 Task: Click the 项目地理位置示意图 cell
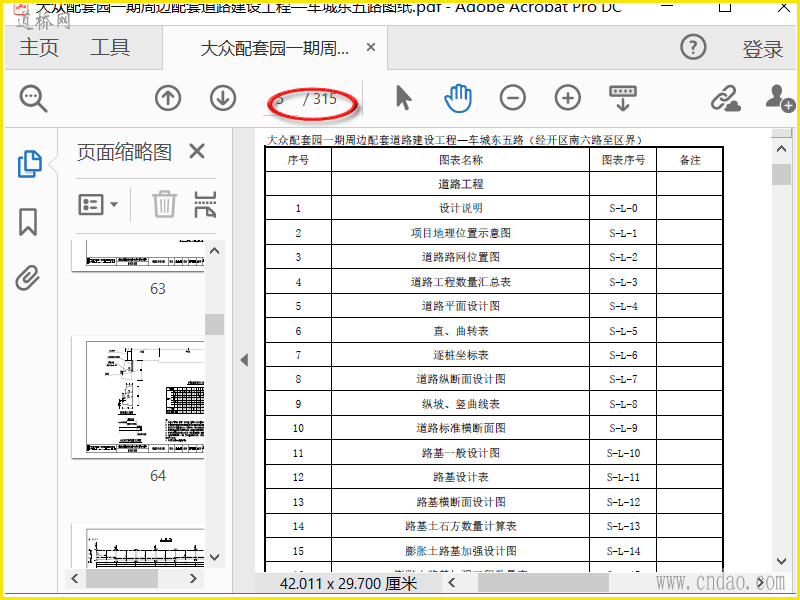click(x=461, y=233)
